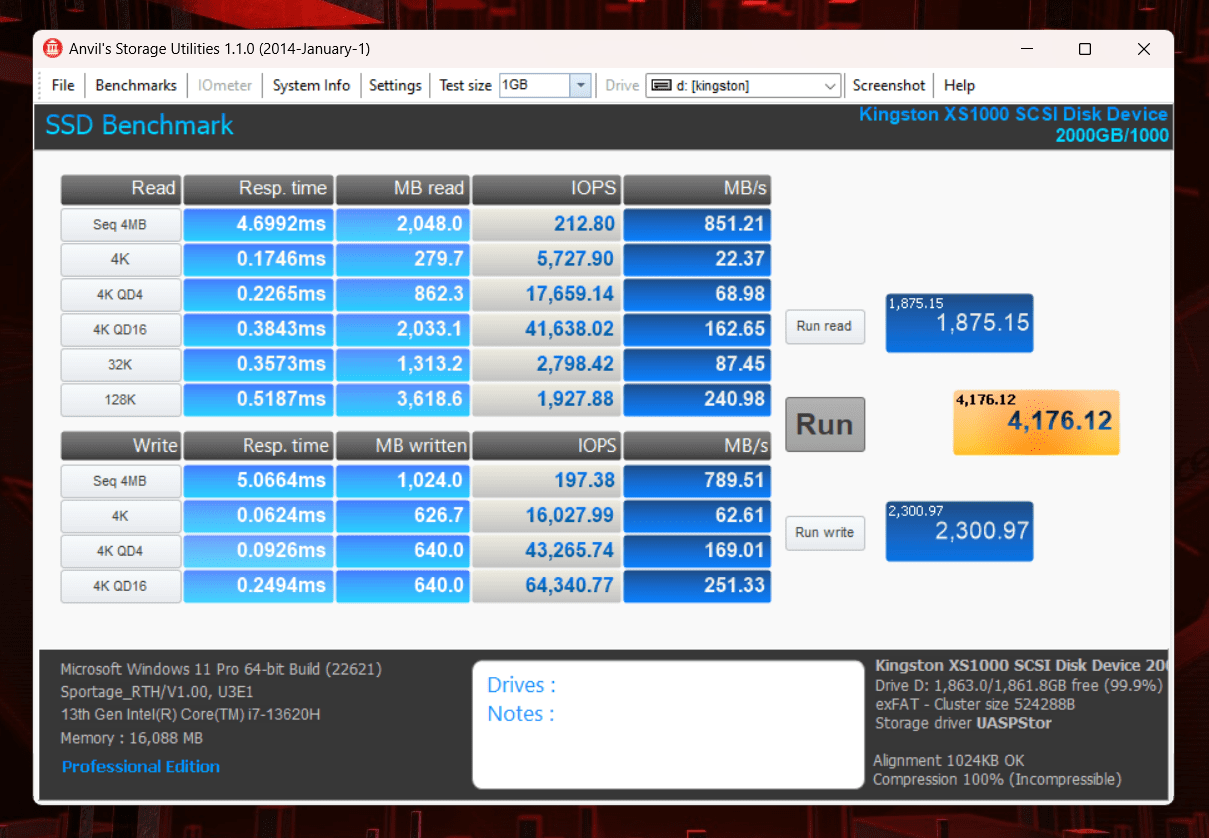This screenshot has width=1209, height=838.
Task: Select the write 4K QD4 test button
Action: pos(120,551)
